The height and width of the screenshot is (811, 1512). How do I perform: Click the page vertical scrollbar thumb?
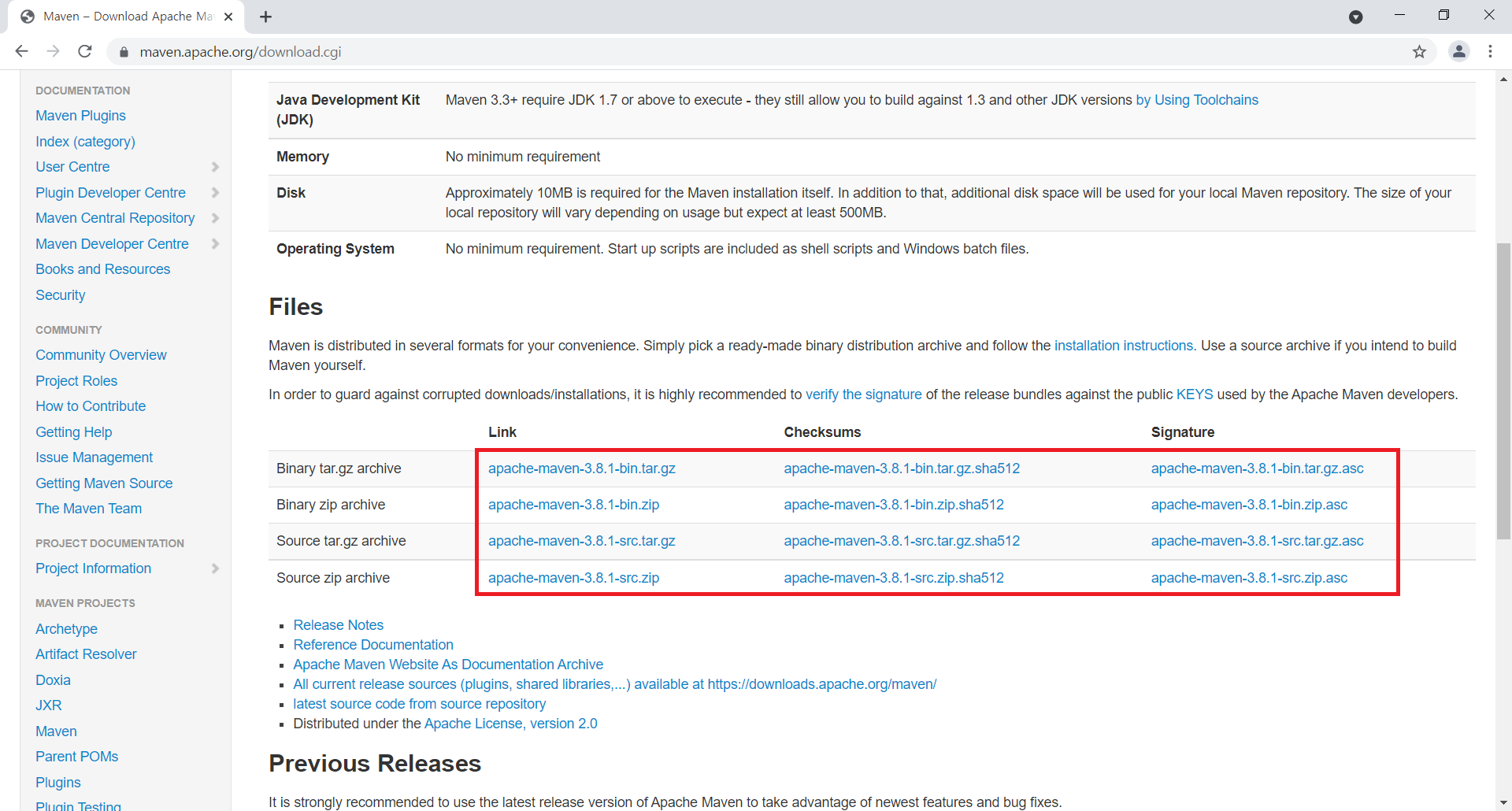tap(1503, 391)
